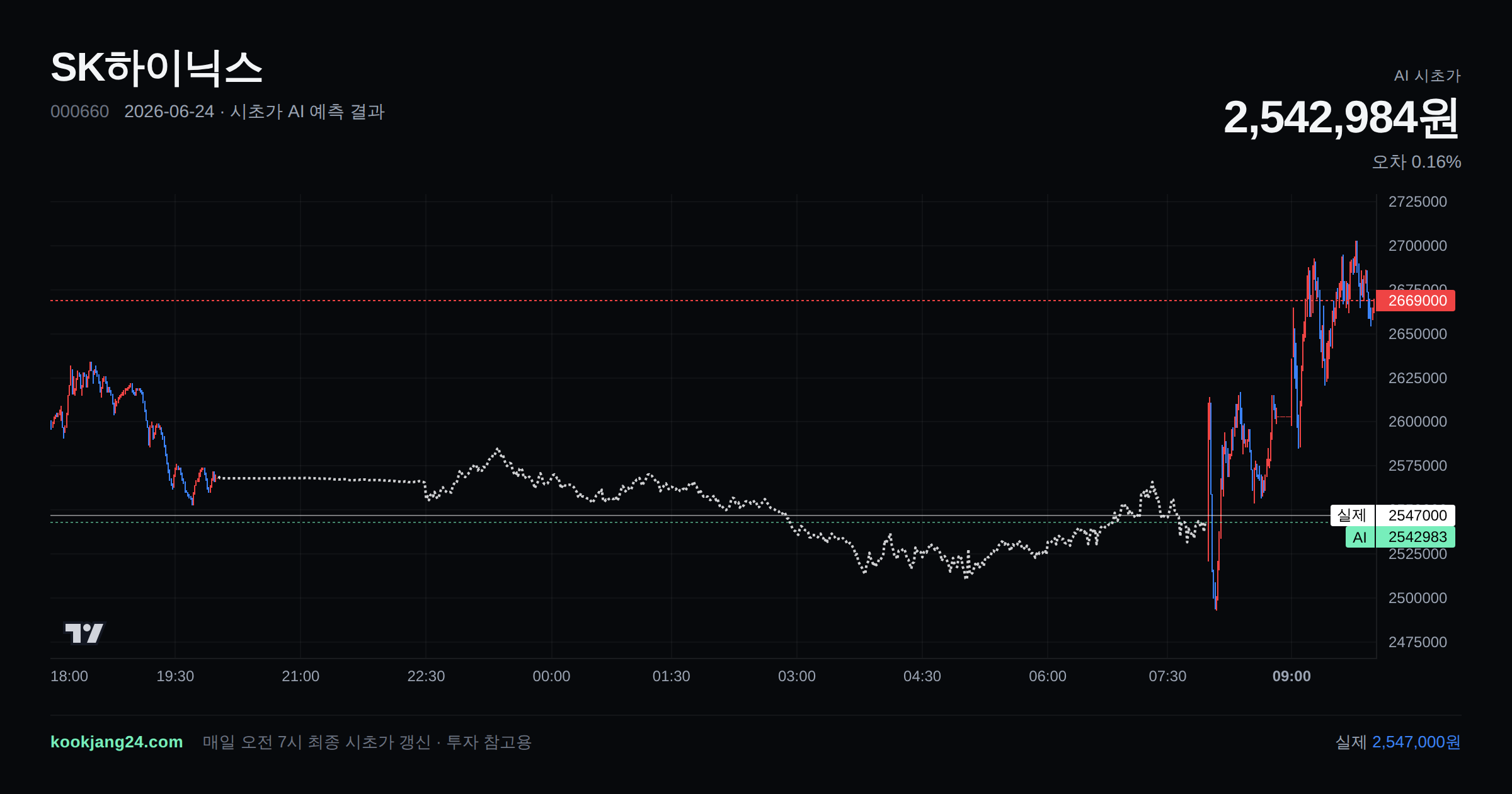1512x794 pixels.
Task: Click the SK하이닉스 title
Action: coord(156,67)
